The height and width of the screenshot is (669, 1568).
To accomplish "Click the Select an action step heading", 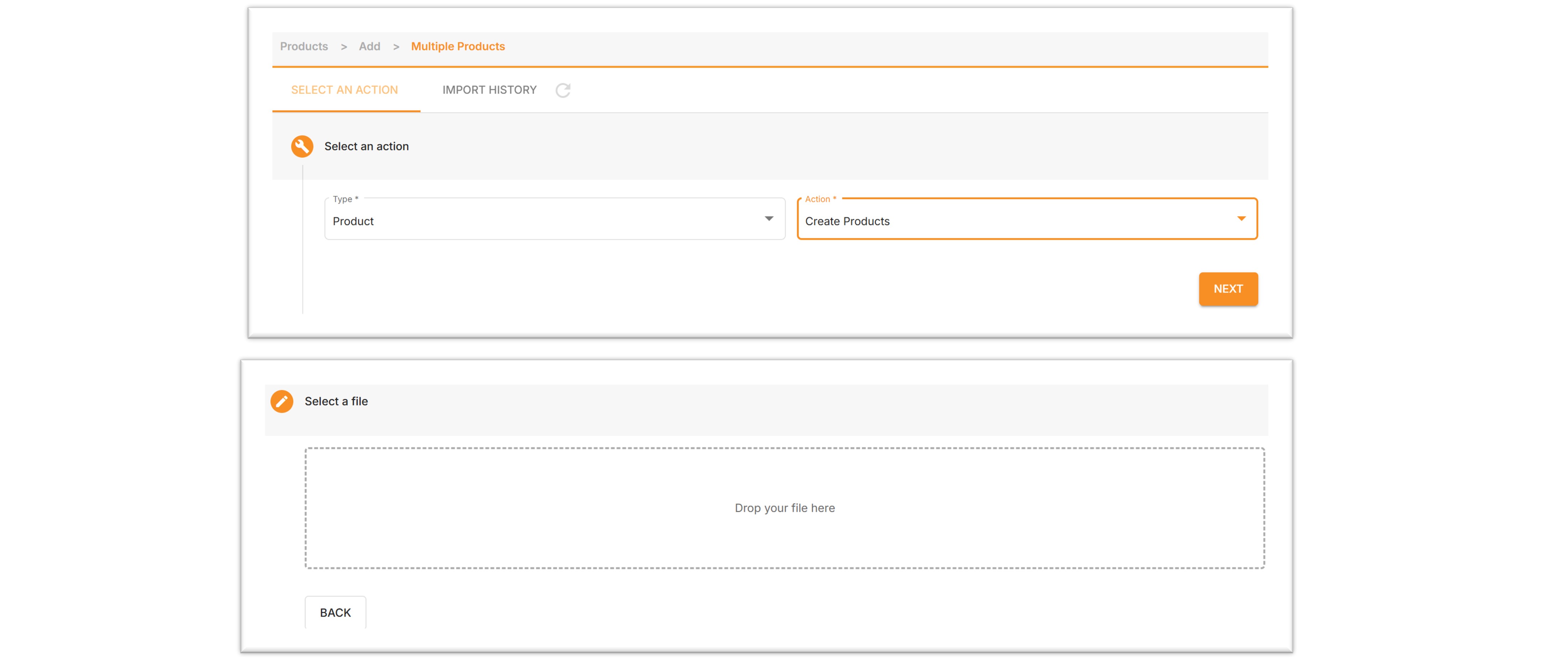I will tap(366, 146).
